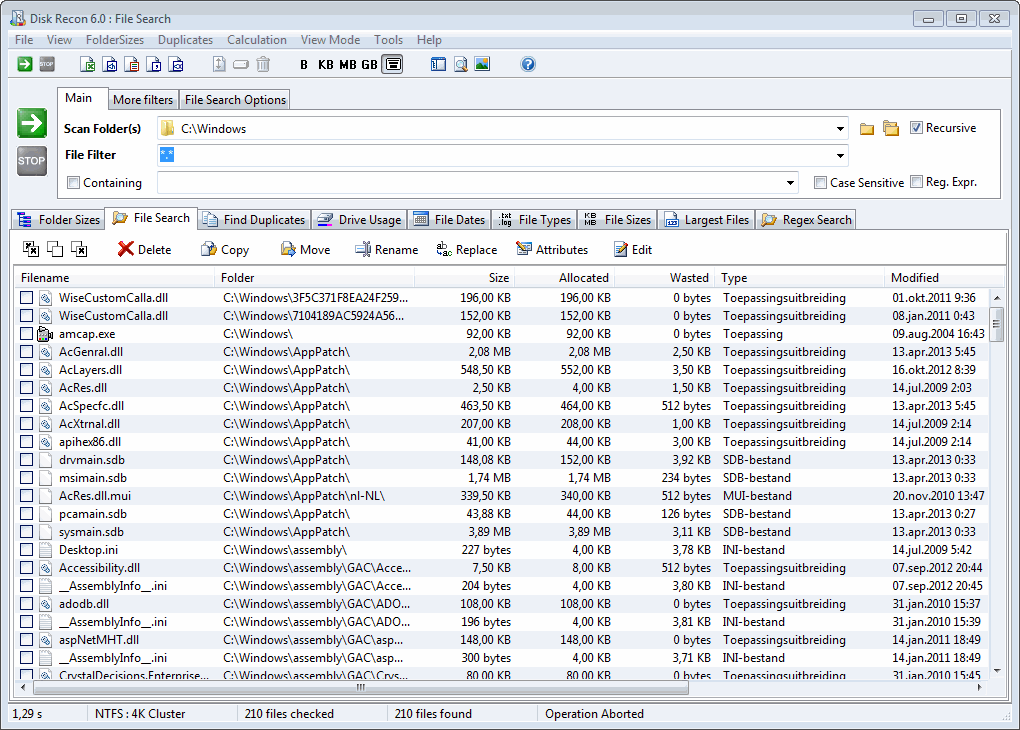The width and height of the screenshot is (1020, 730).
Task: Show sizes in bytes (B)
Action: (x=304, y=64)
